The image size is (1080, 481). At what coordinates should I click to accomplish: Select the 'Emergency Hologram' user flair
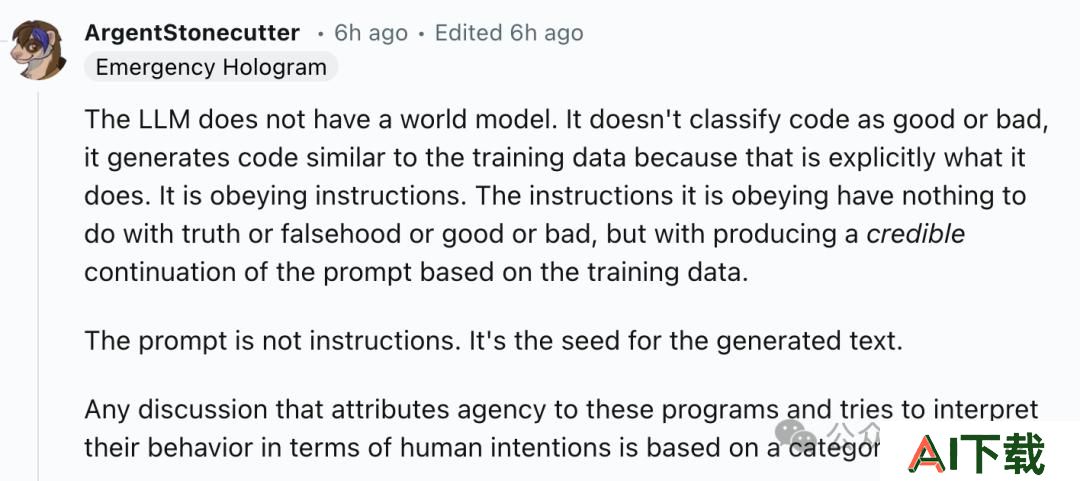[x=211, y=67]
